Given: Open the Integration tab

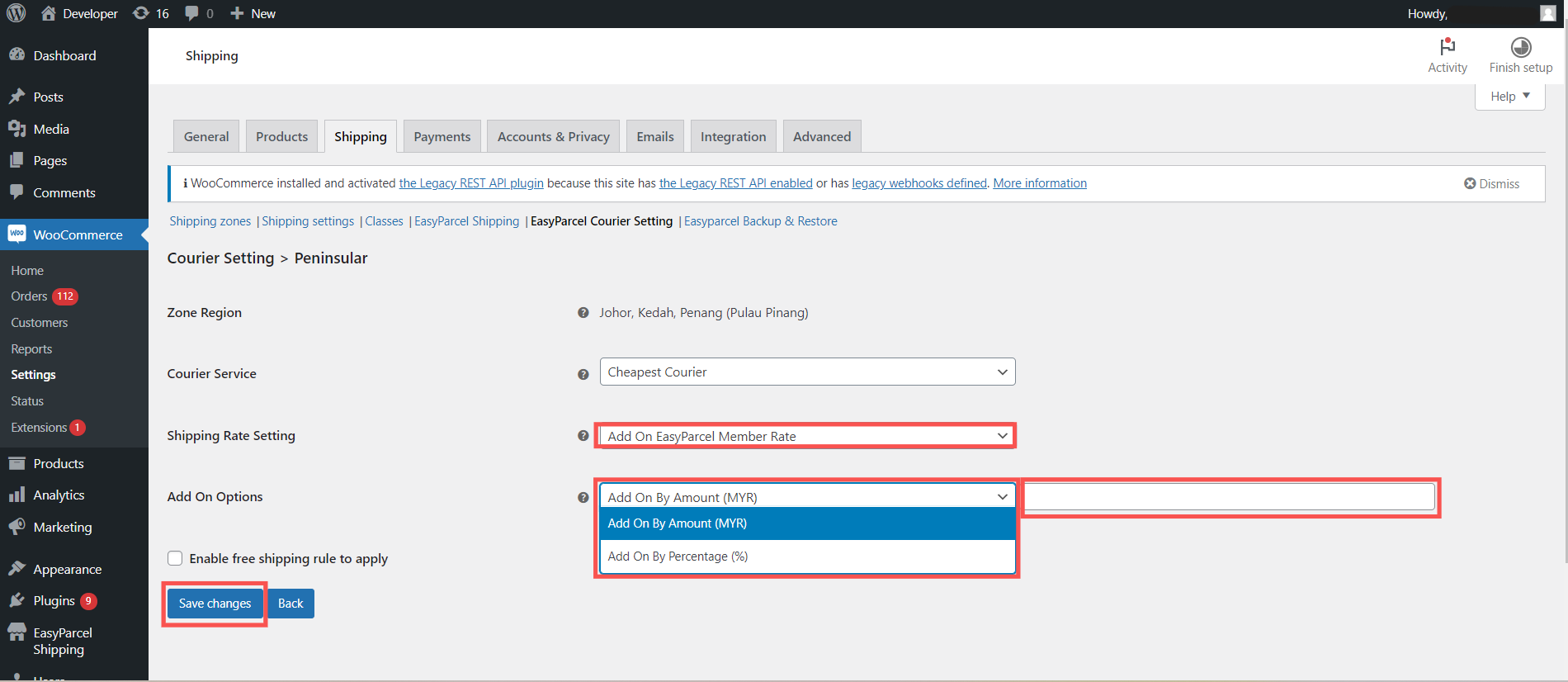Looking at the screenshot, I should 734,136.
